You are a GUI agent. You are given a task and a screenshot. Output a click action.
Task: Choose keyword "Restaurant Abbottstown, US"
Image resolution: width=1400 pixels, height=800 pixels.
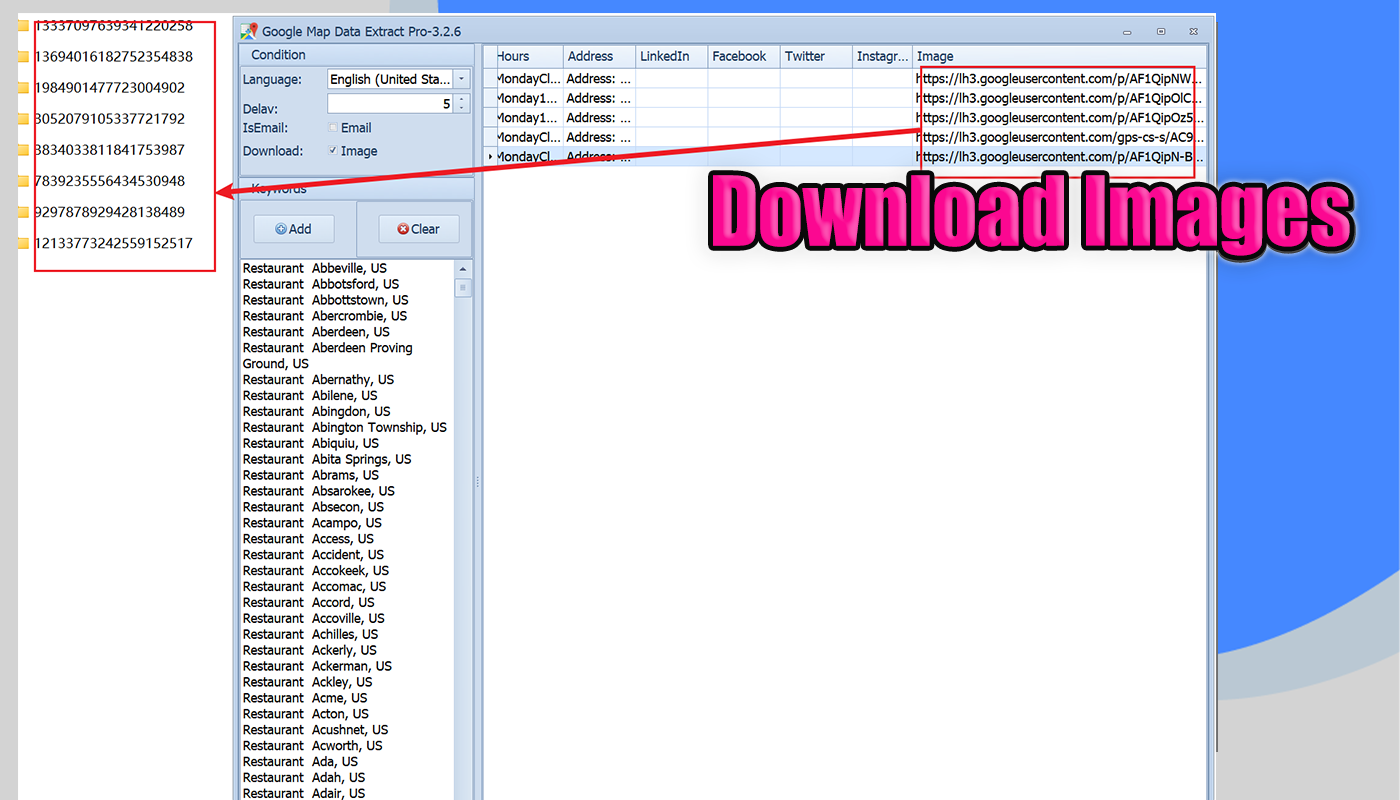click(x=325, y=300)
